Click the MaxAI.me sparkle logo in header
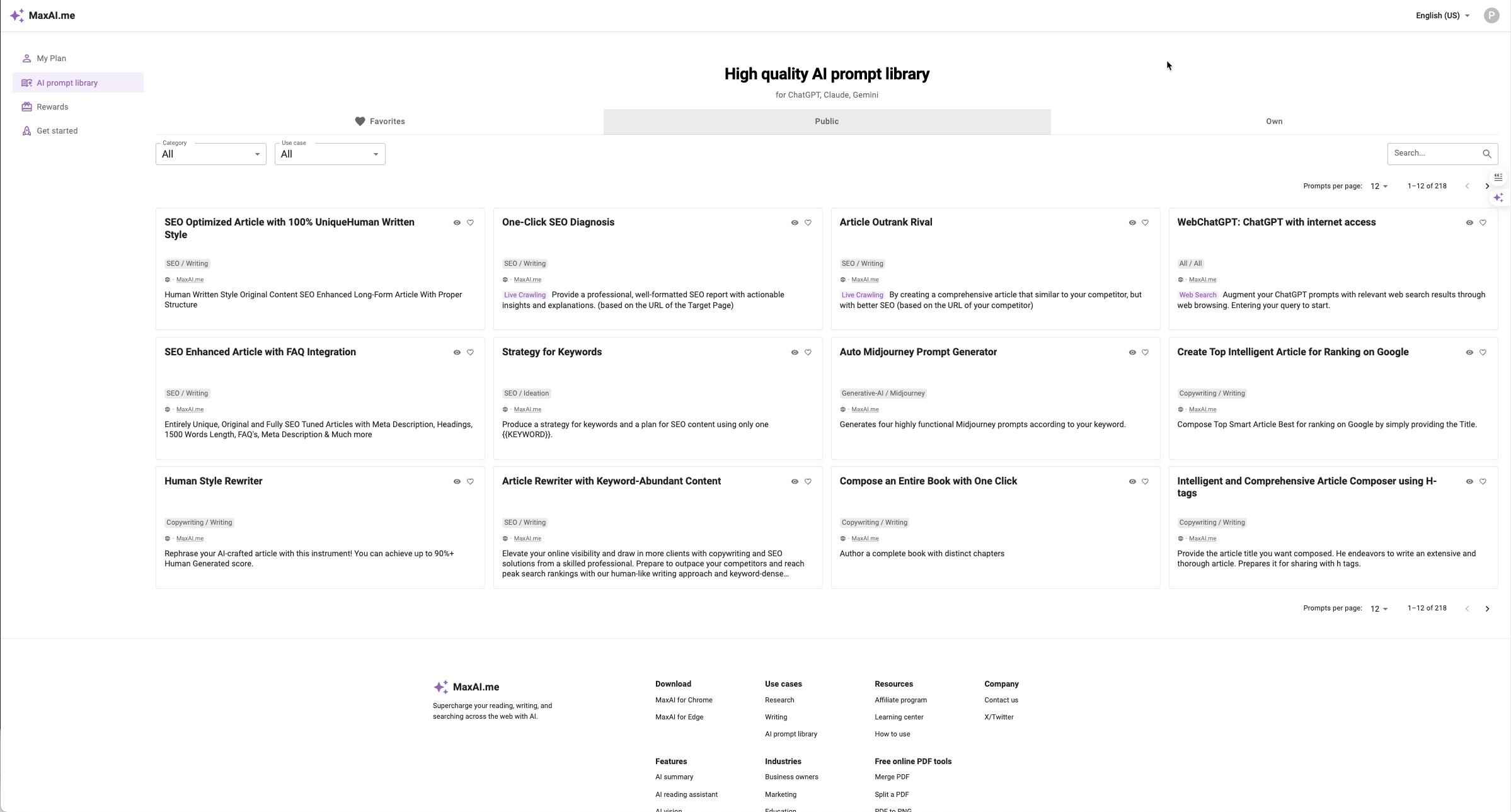This screenshot has height=812, width=1511. click(17, 16)
